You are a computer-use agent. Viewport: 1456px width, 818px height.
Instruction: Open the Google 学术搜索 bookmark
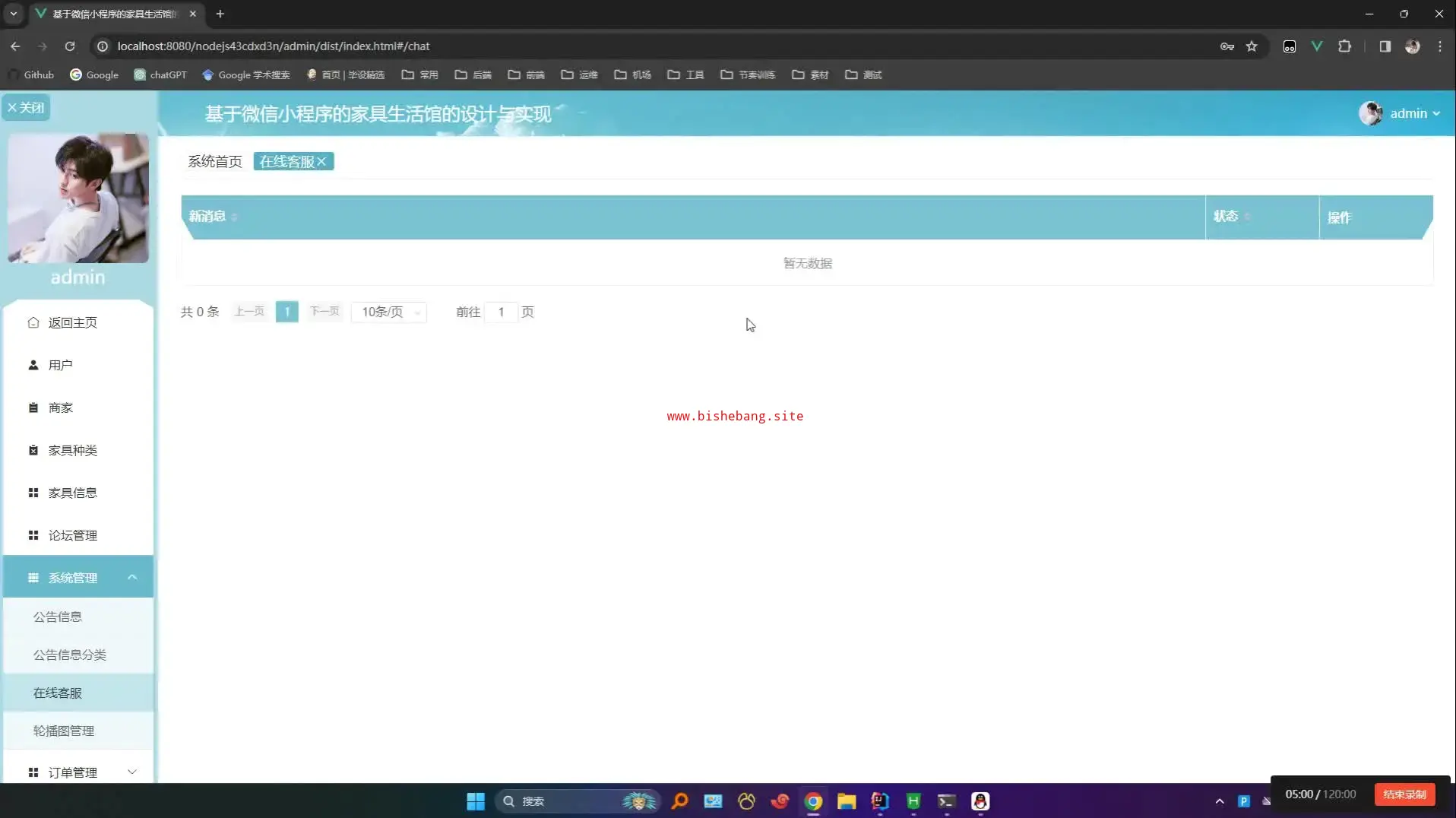pyautogui.click(x=246, y=75)
